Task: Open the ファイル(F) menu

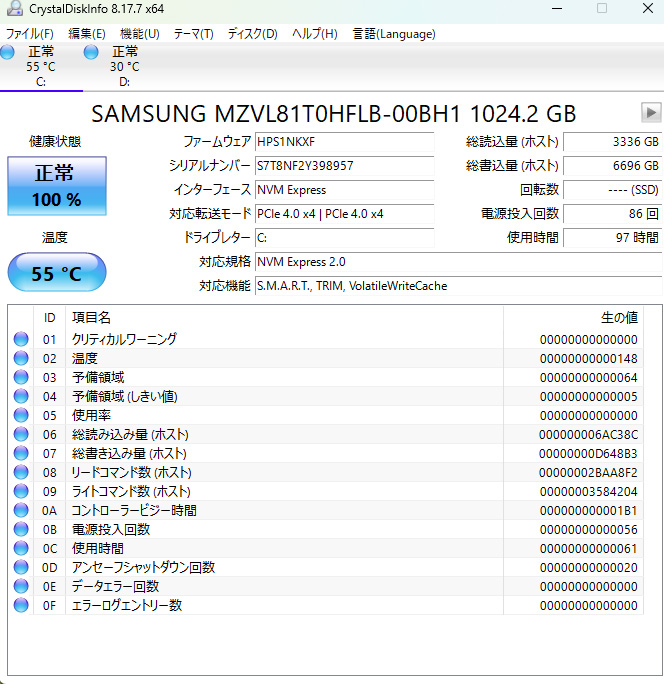Action: pos(30,33)
